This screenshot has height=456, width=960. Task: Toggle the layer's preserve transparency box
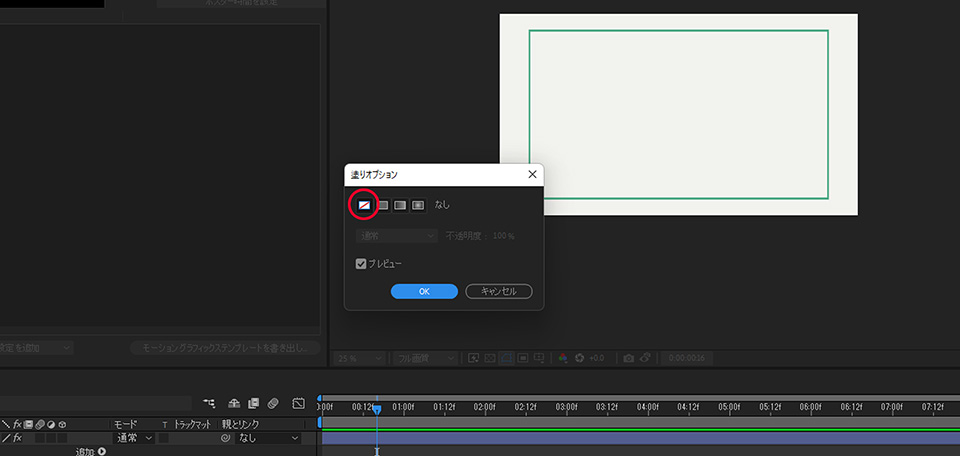tap(164, 438)
